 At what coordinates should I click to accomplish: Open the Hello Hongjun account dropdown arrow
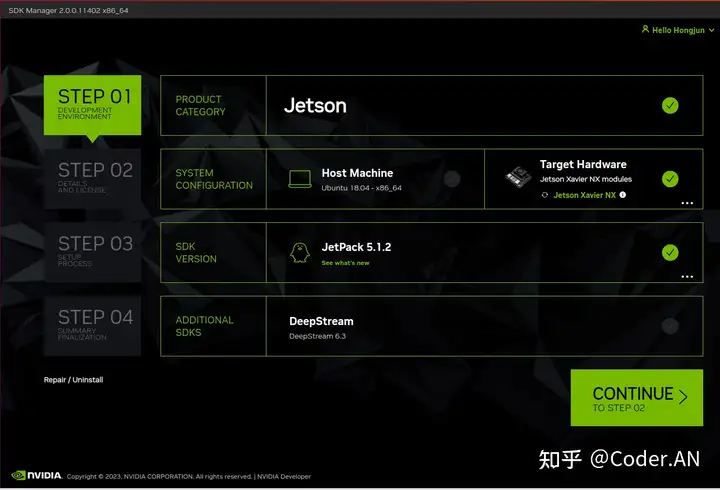coord(711,30)
